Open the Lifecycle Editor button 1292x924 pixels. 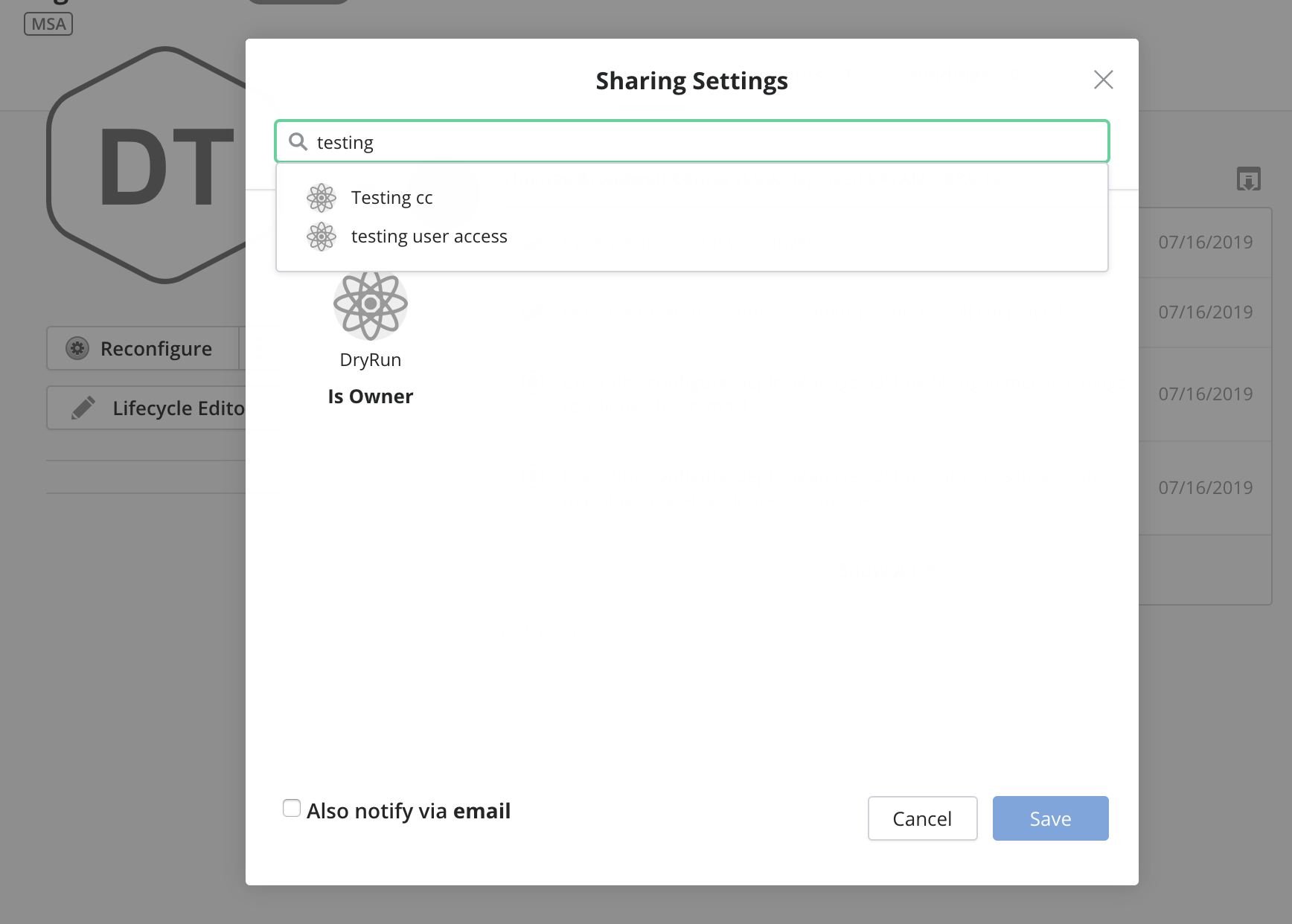(147, 408)
